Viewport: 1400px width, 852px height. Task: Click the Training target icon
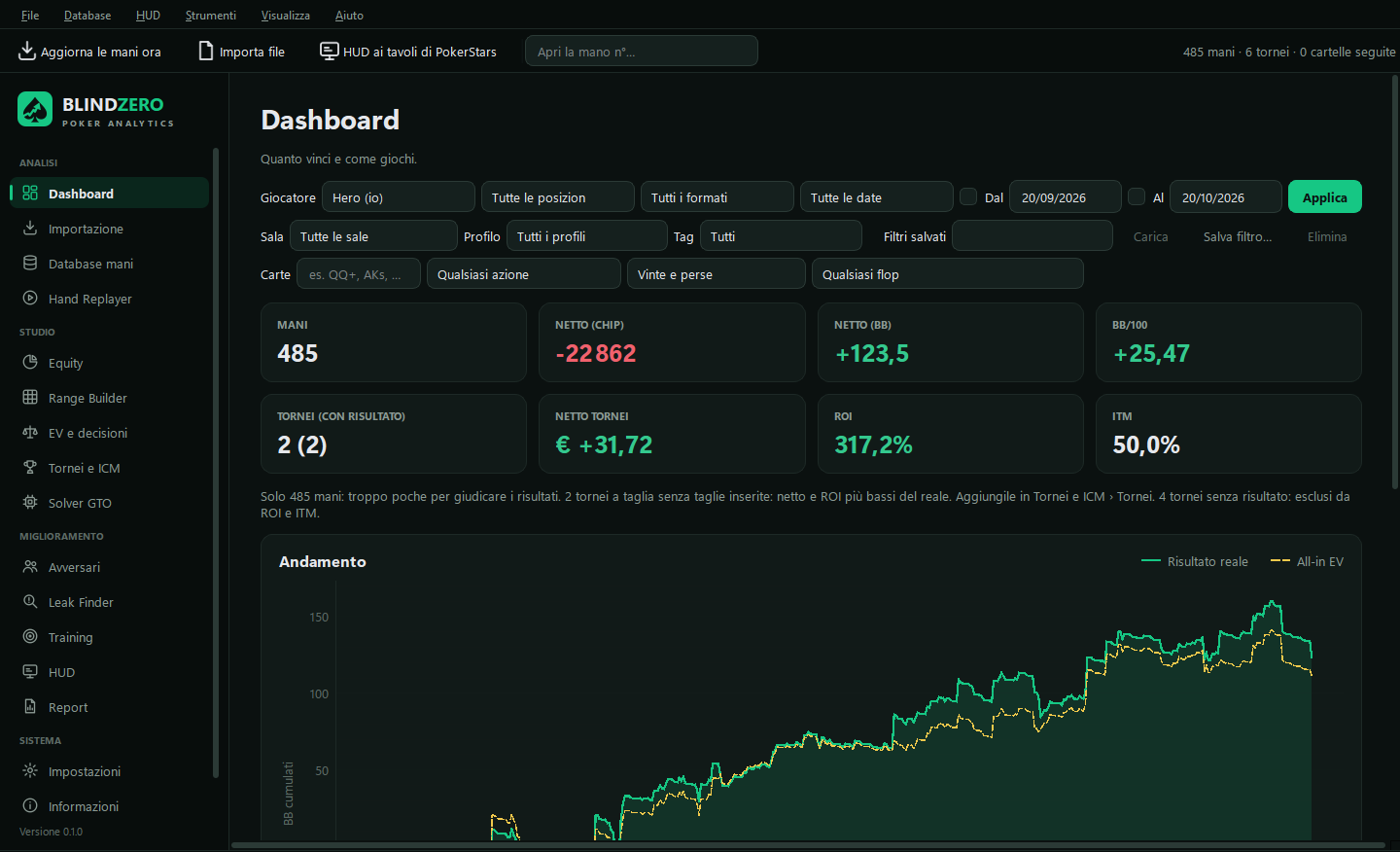30,636
